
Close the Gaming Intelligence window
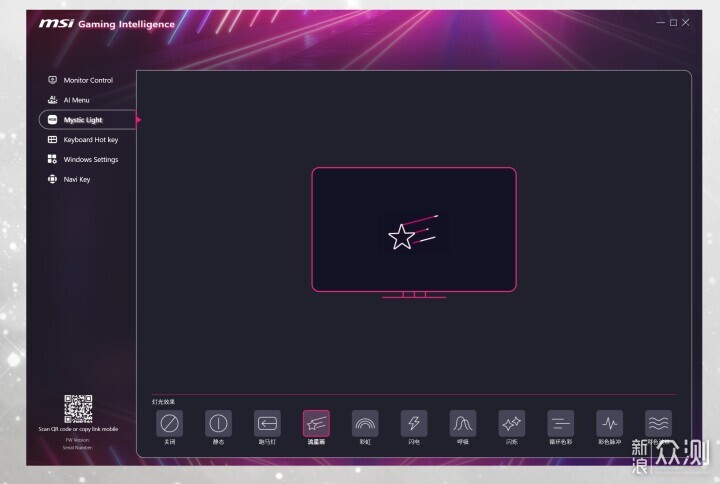coord(686,23)
